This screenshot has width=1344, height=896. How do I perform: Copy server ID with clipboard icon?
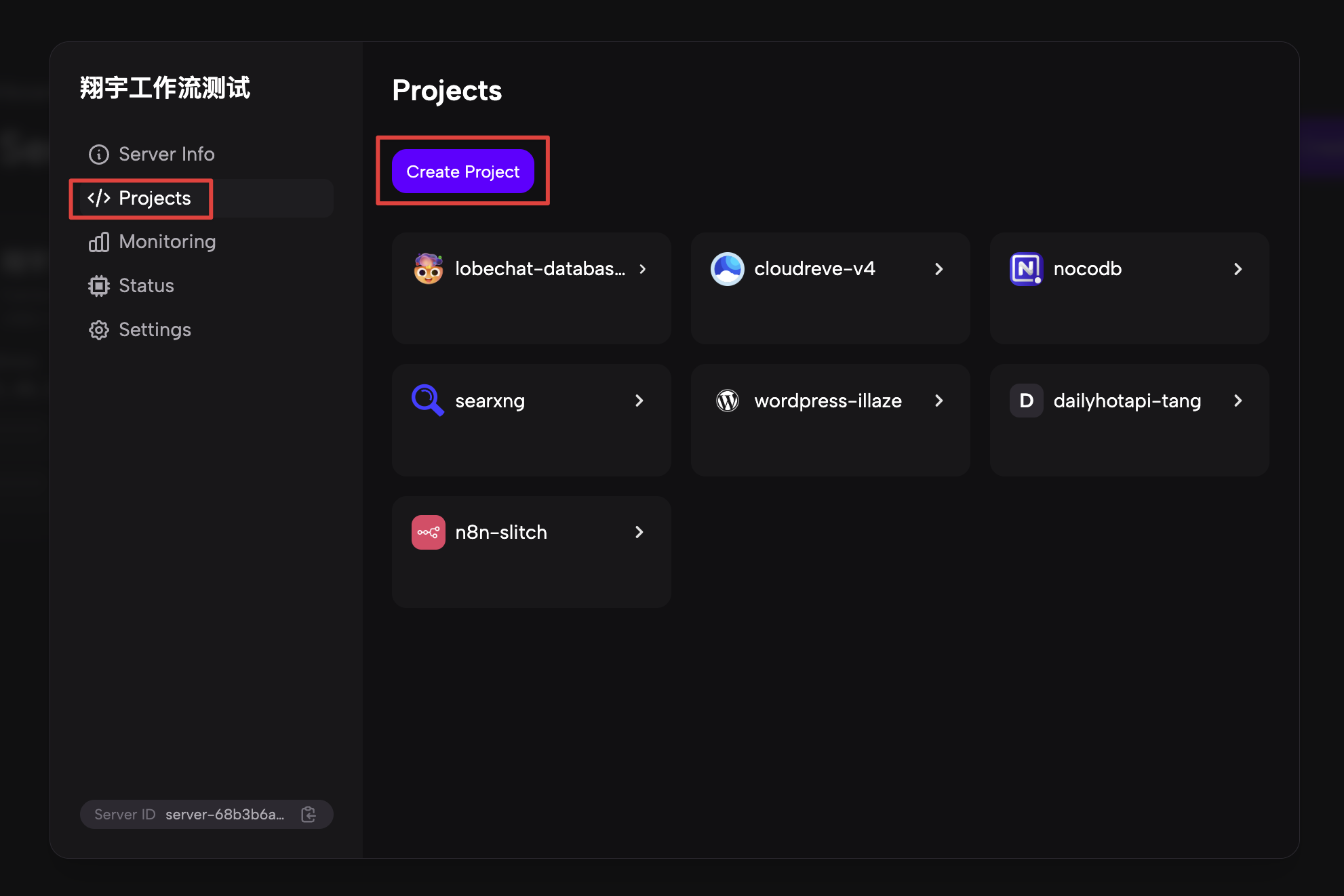point(309,814)
